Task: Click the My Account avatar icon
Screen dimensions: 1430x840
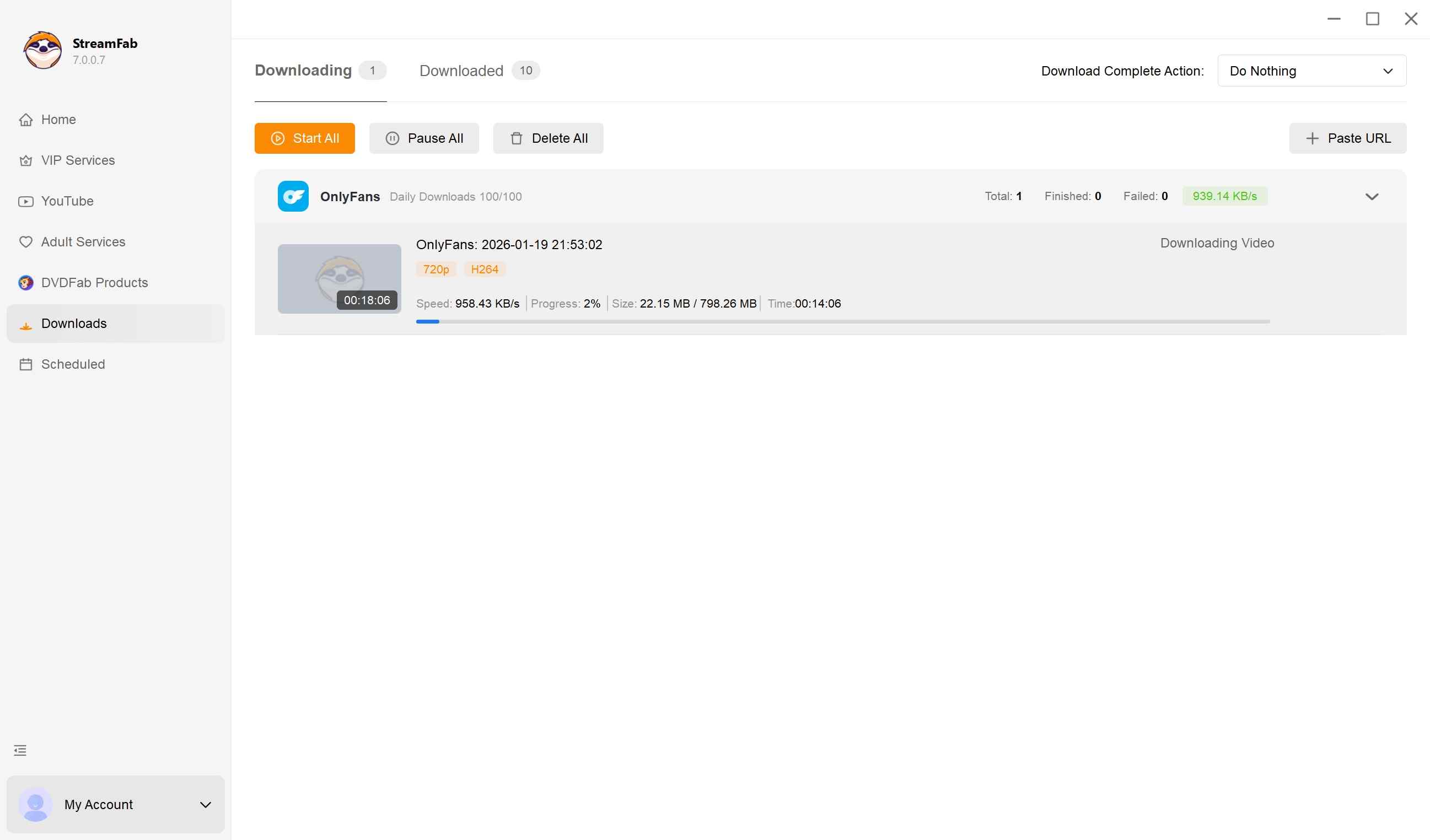Action: 35,804
